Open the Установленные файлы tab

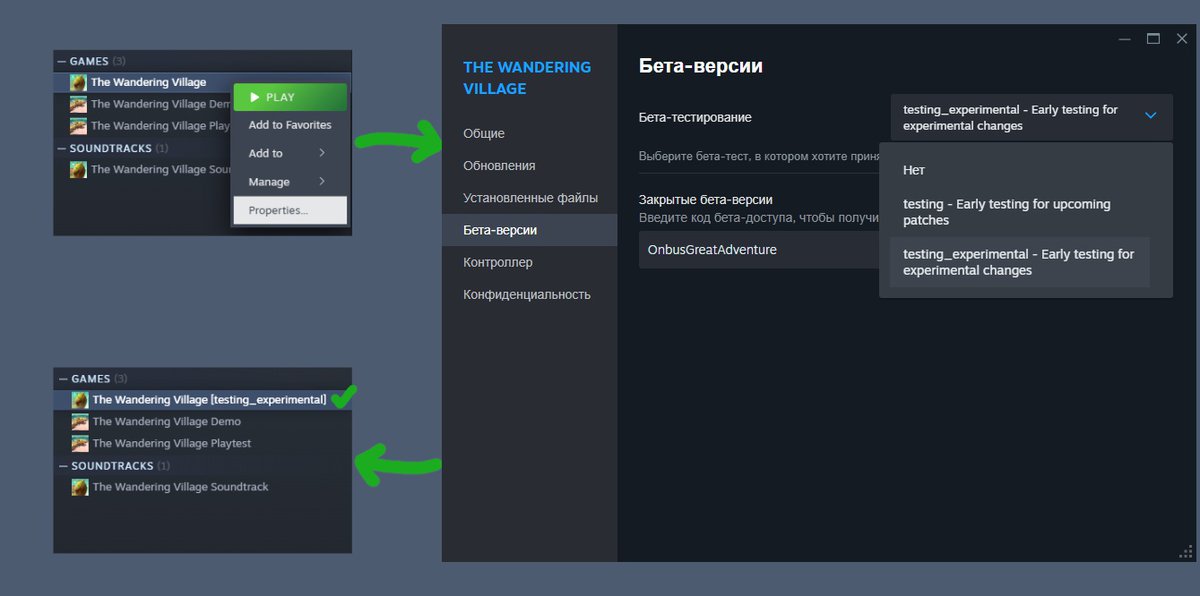(530, 198)
